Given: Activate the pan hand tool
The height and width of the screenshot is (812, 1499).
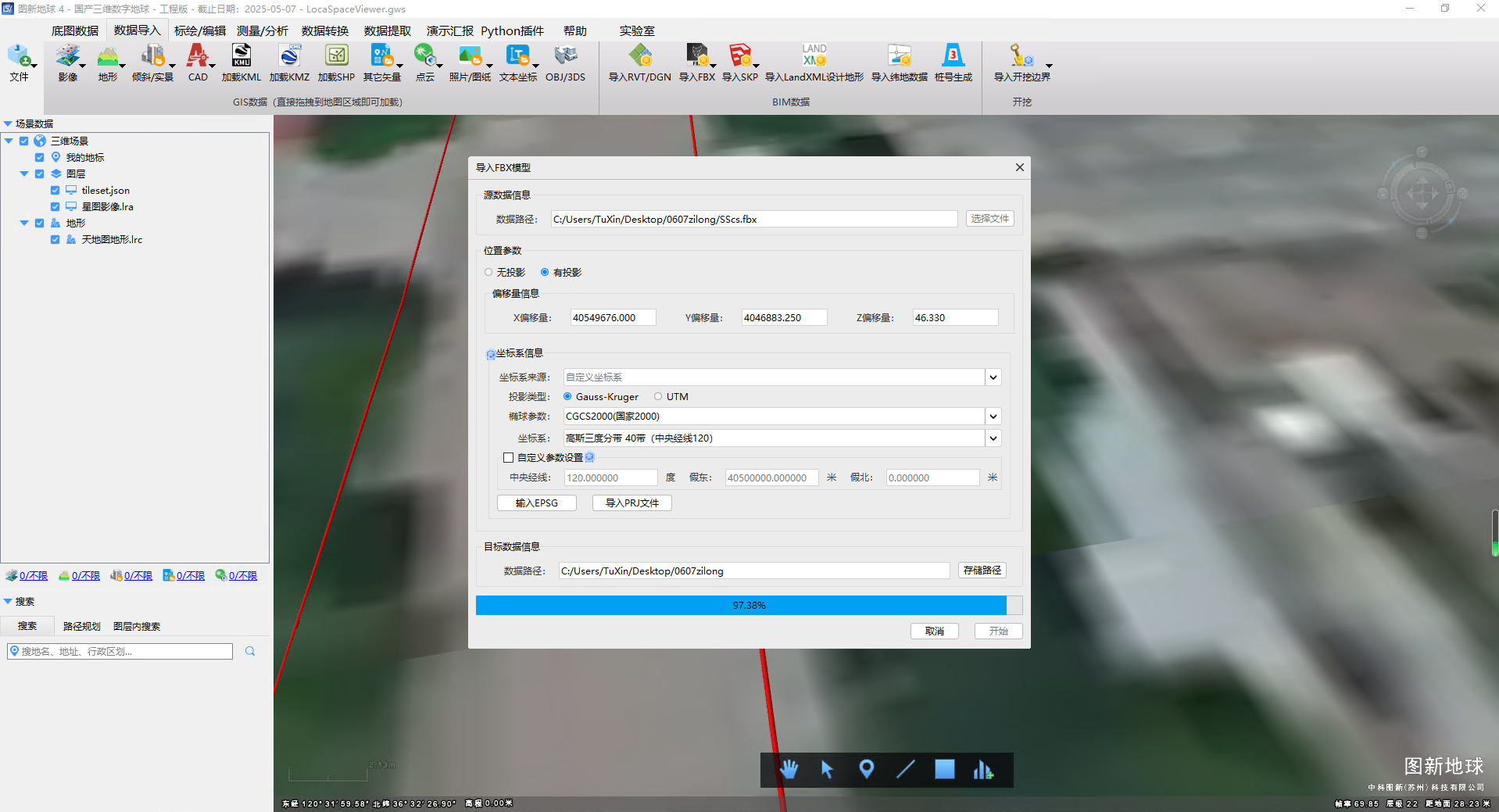Looking at the screenshot, I should point(789,770).
